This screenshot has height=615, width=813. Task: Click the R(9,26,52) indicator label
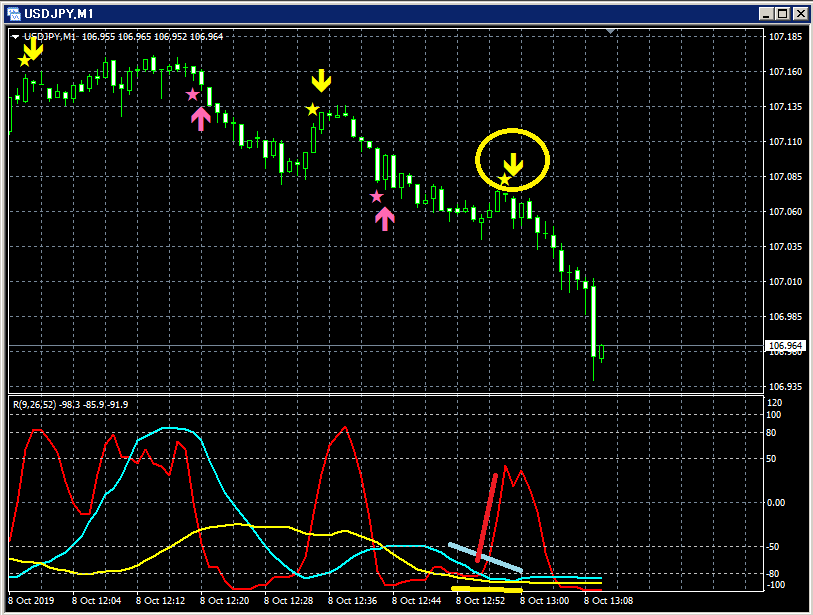[x=34, y=404]
